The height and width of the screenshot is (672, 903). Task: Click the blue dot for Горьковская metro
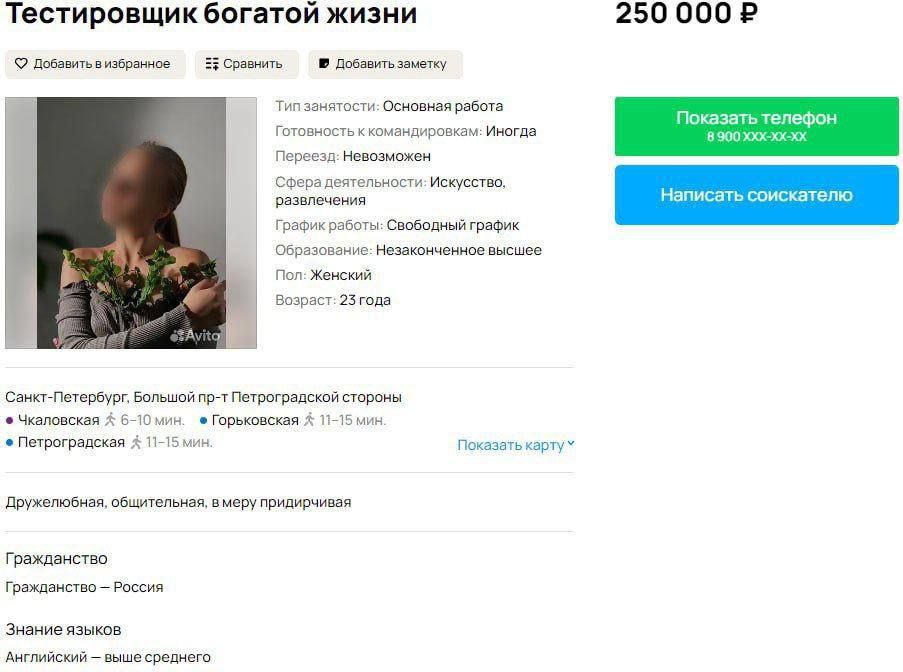coord(203,421)
